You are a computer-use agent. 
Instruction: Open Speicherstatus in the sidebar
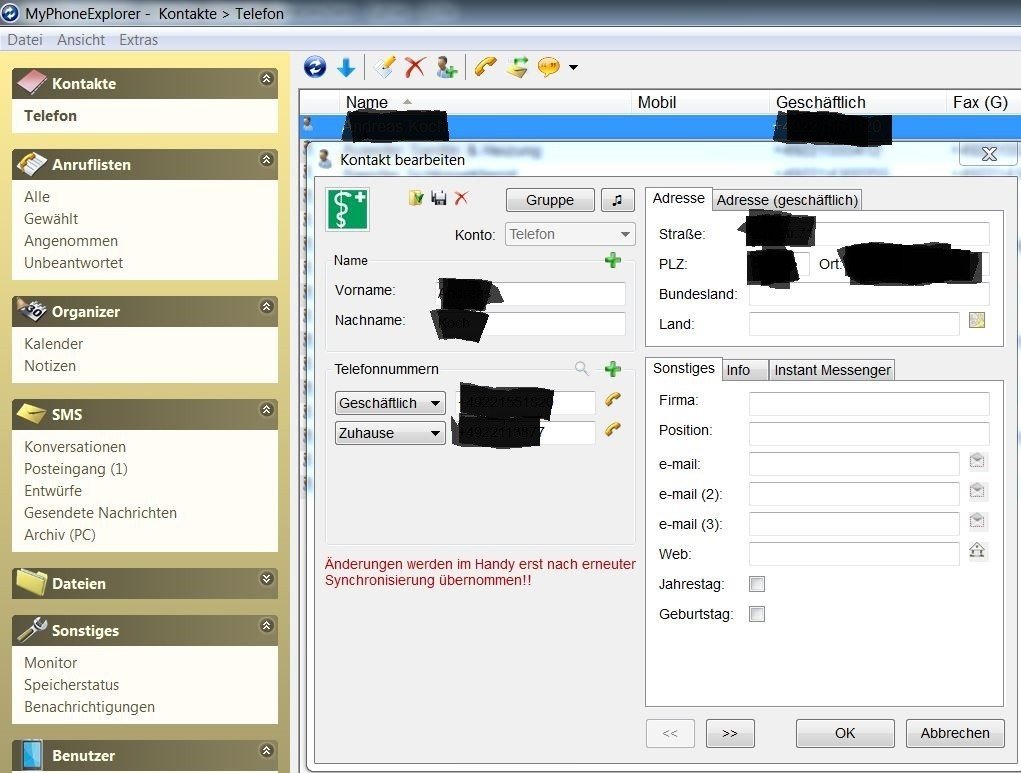72,685
